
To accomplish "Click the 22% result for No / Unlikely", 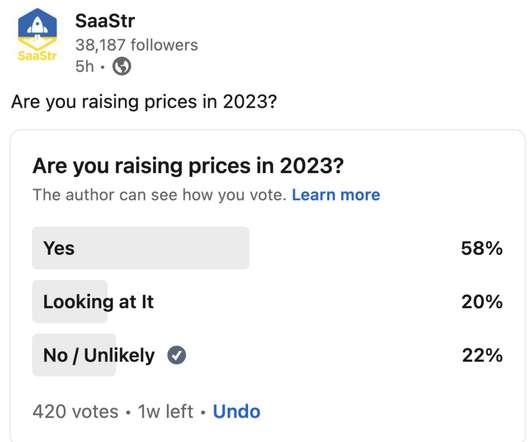I will pos(483,355).
